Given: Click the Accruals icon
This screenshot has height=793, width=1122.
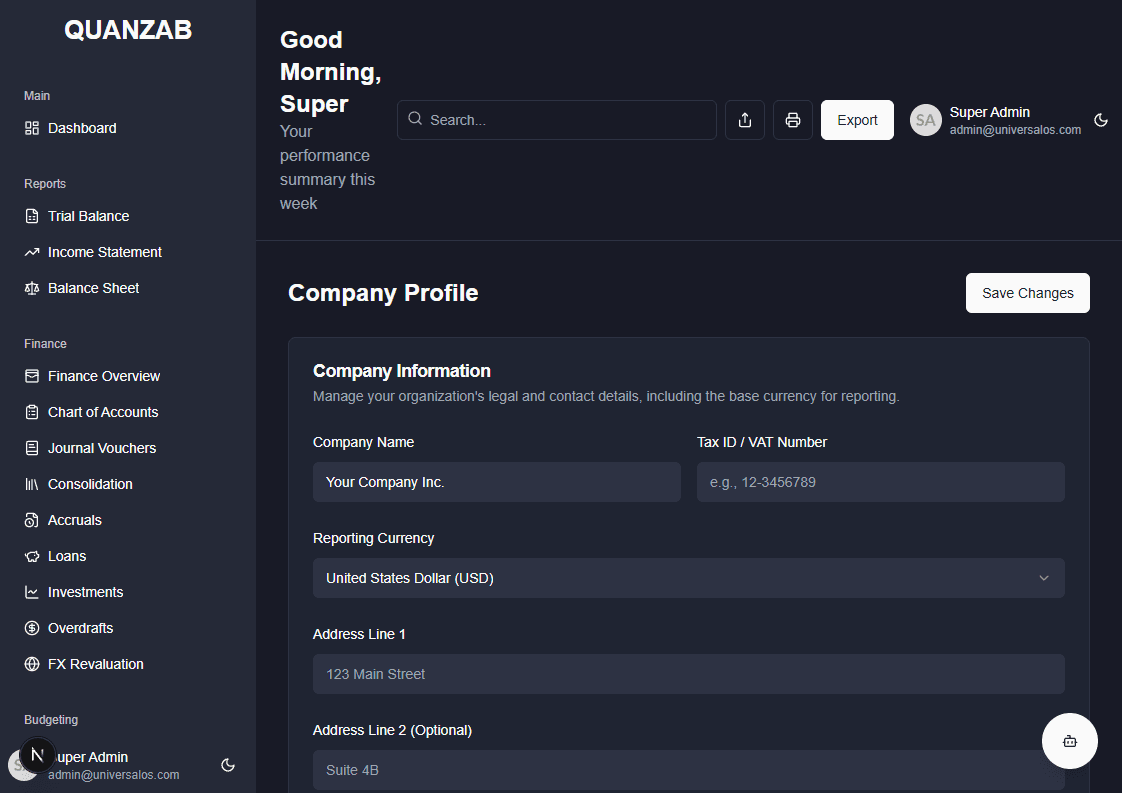Looking at the screenshot, I should tap(31, 520).
